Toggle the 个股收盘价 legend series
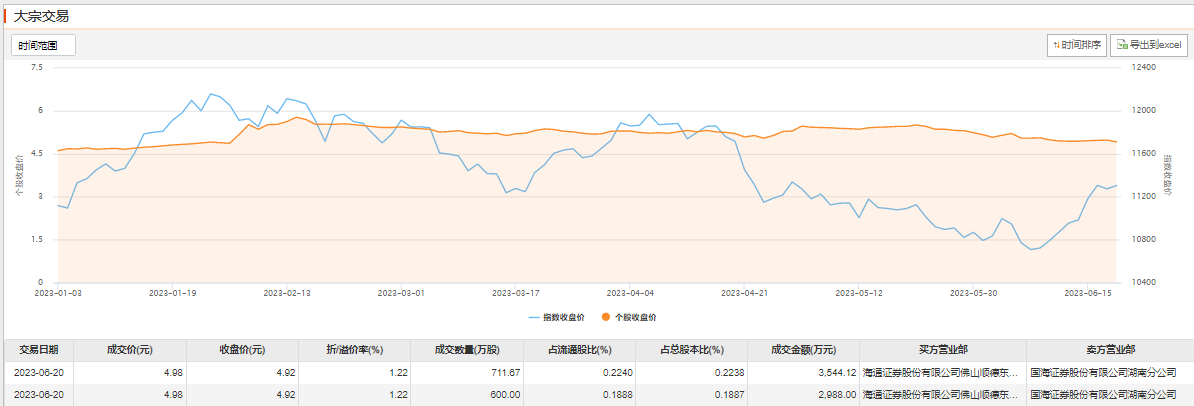Screen dimensions: 1194x406 [635, 317]
